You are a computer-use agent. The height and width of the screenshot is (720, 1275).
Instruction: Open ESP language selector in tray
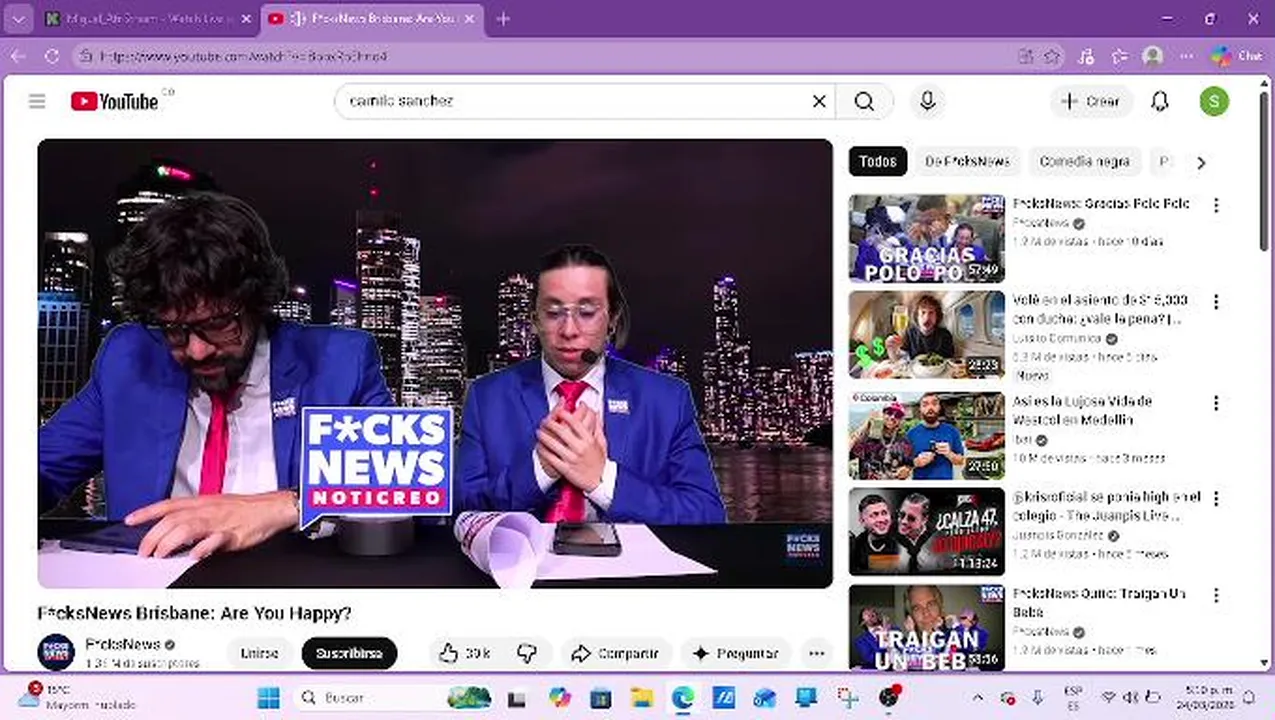tap(1073, 697)
